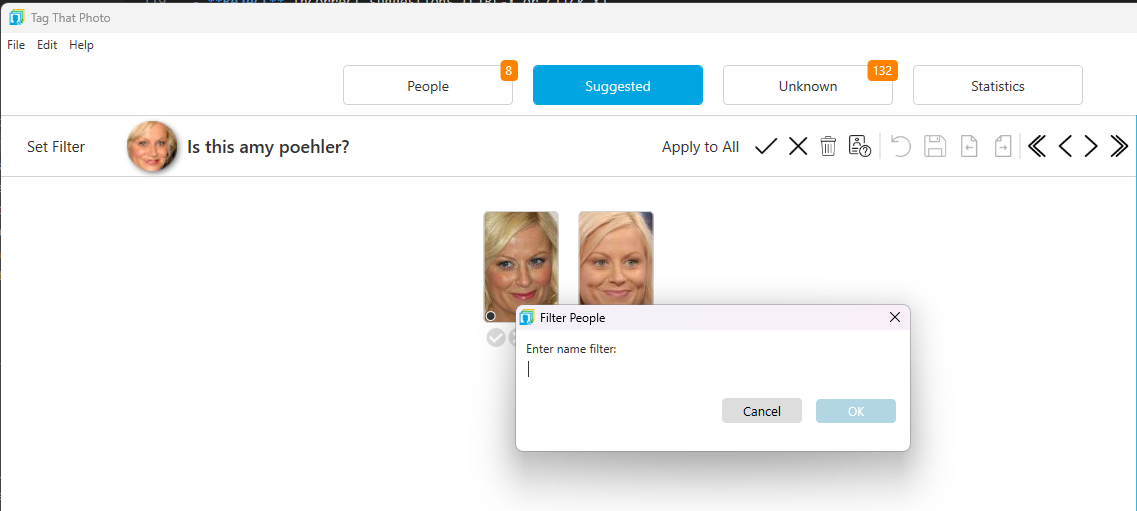The image size is (1137, 511).
Task: Click the Set Filter button
Action: click(56, 146)
